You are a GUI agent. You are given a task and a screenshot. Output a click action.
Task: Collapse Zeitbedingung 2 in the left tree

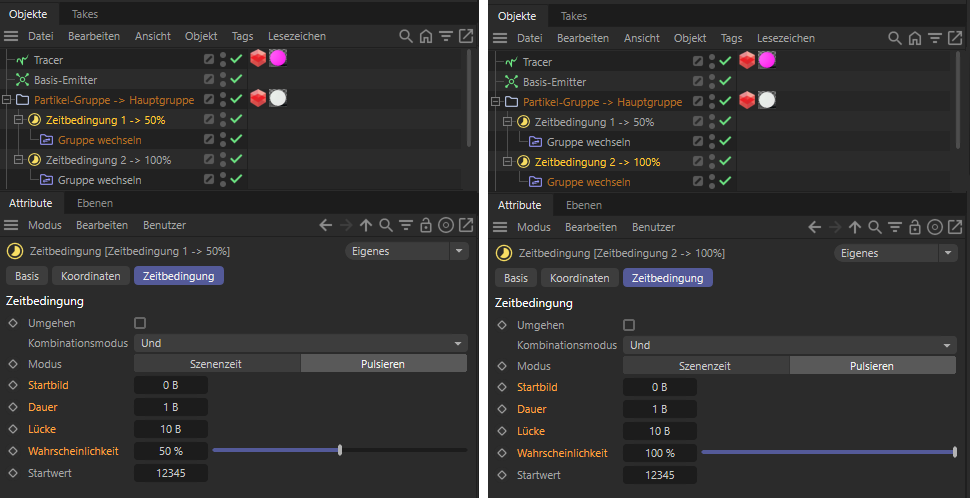(19, 160)
